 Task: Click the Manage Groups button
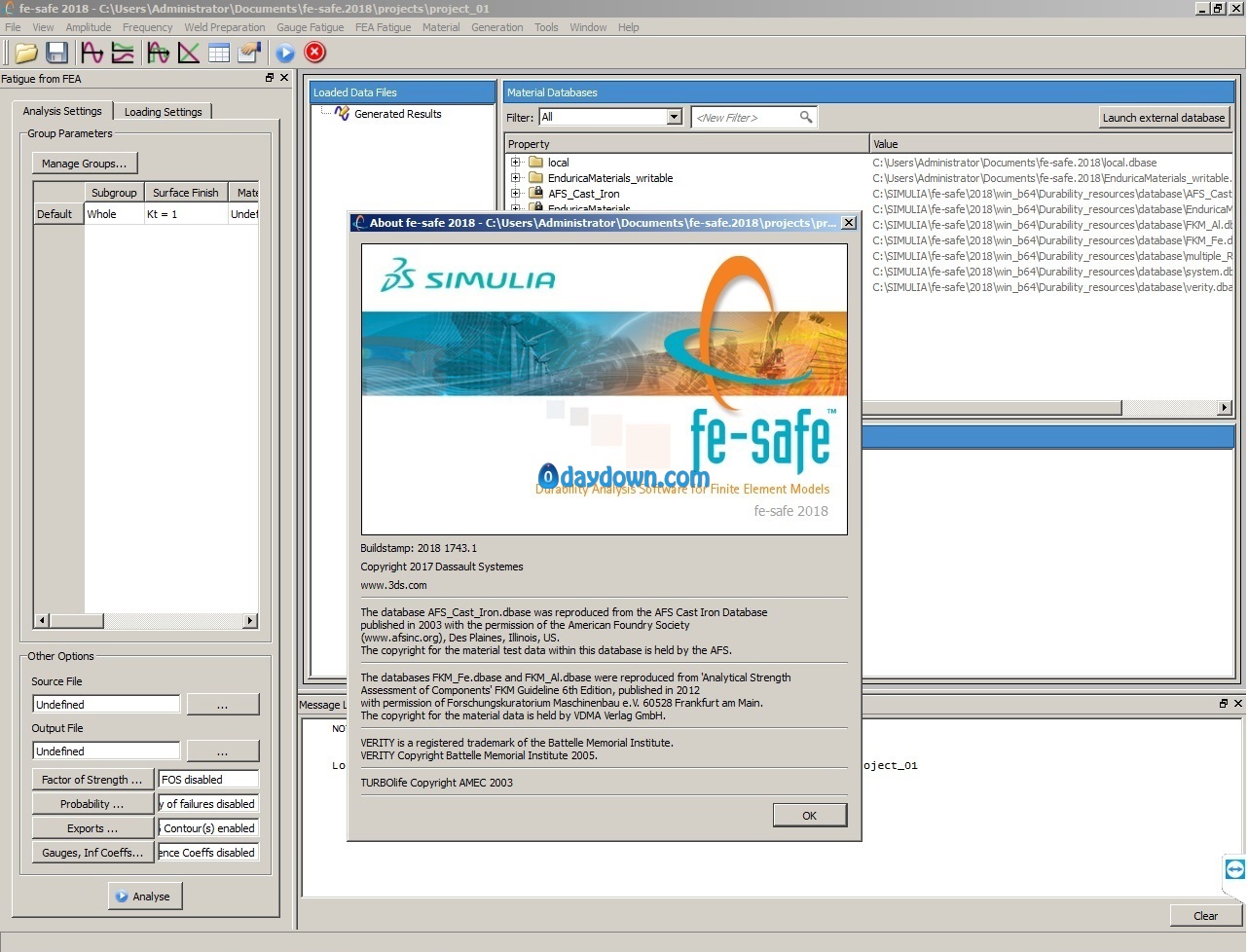coord(85,164)
